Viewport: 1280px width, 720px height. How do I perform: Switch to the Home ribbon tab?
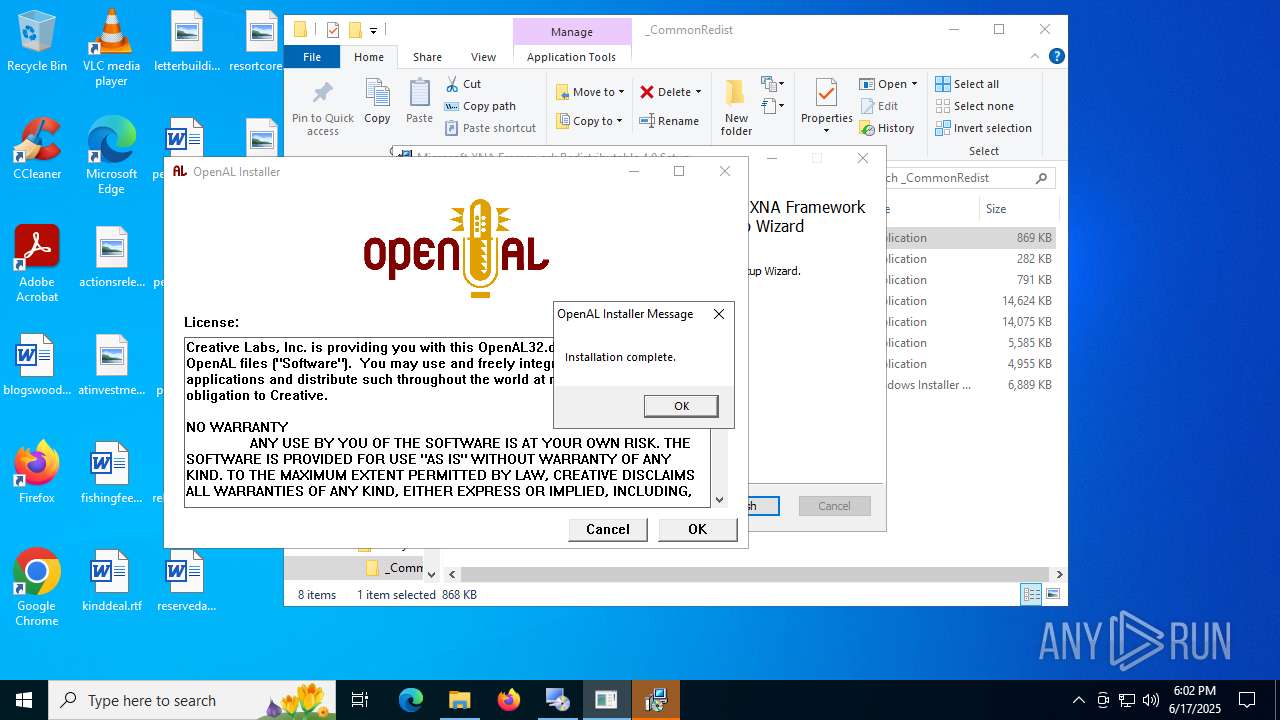pos(369,57)
